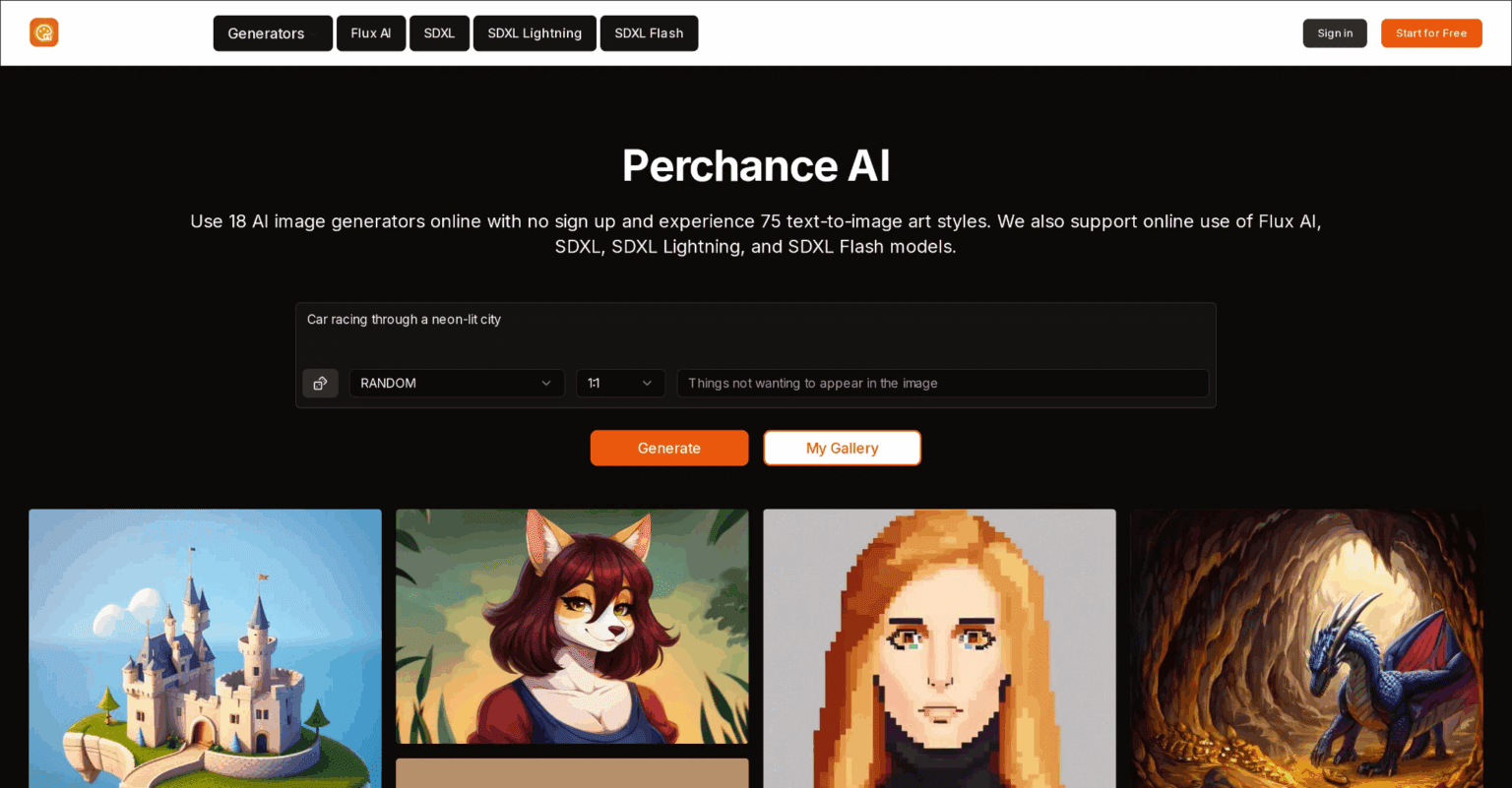
Task: Click the Perchance AI logo icon
Action: click(x=44, y=32)
